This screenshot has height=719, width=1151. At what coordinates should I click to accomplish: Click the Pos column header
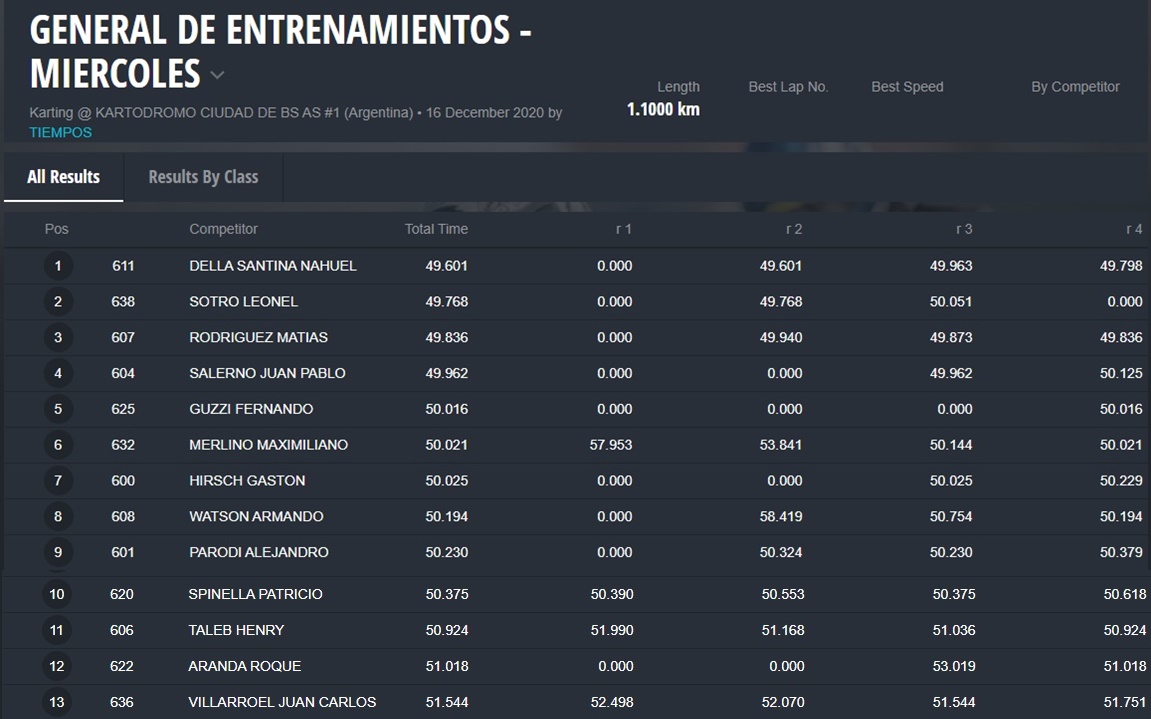click(57, 229)
